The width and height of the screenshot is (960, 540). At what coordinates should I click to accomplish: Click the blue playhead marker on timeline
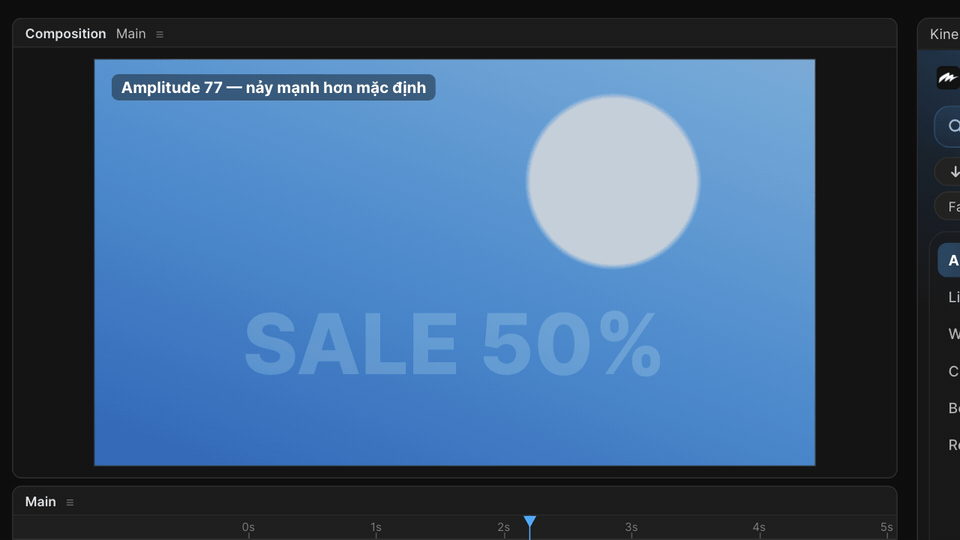[530, 522]
